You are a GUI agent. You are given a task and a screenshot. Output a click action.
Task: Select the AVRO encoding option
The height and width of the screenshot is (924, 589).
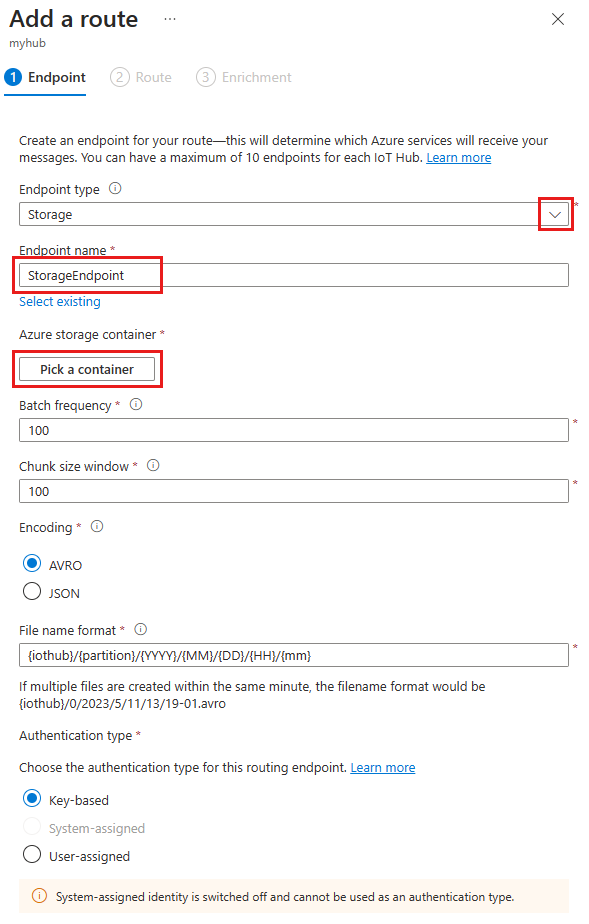[31, 564]
